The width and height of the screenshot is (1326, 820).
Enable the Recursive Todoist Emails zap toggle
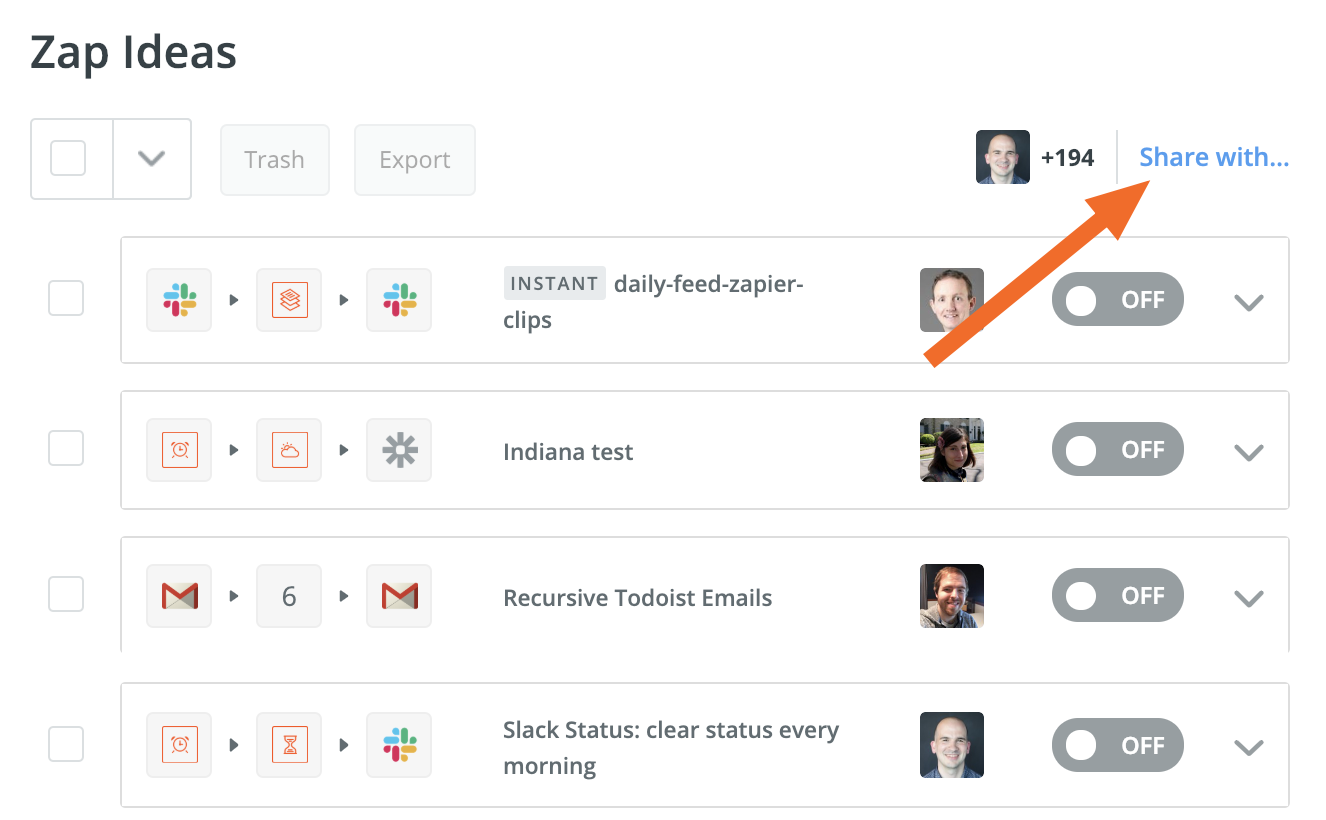tap(1117, 597)
